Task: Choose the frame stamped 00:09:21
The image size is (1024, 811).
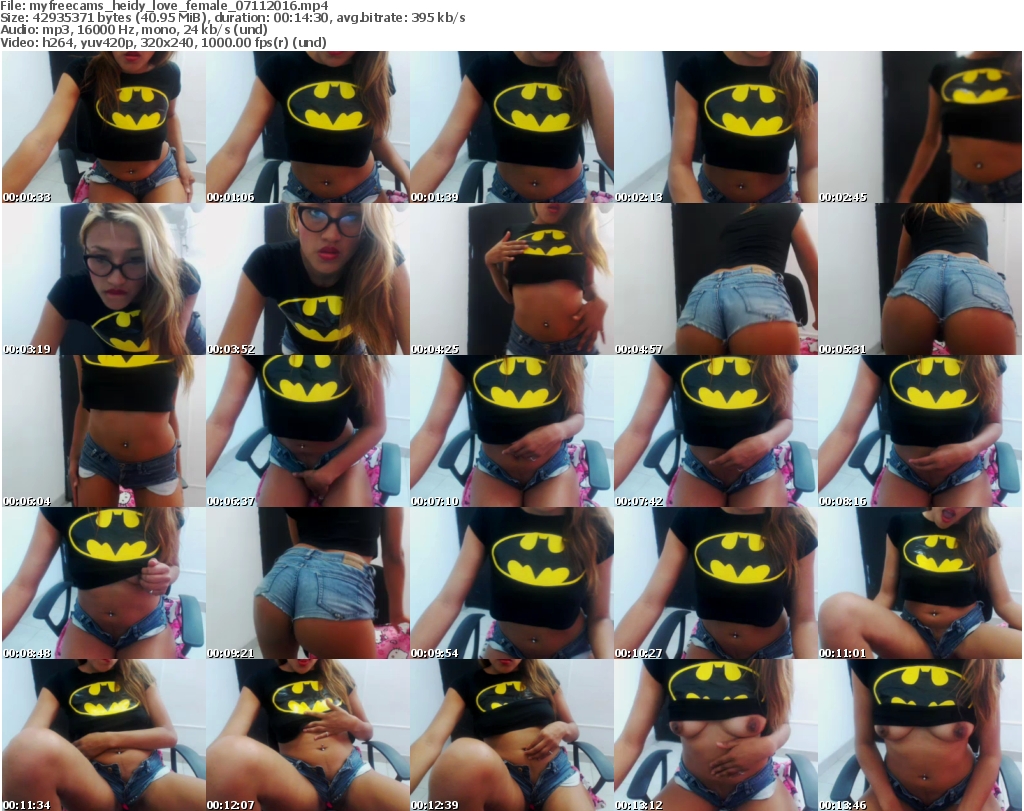Action: tap(308, 583)
